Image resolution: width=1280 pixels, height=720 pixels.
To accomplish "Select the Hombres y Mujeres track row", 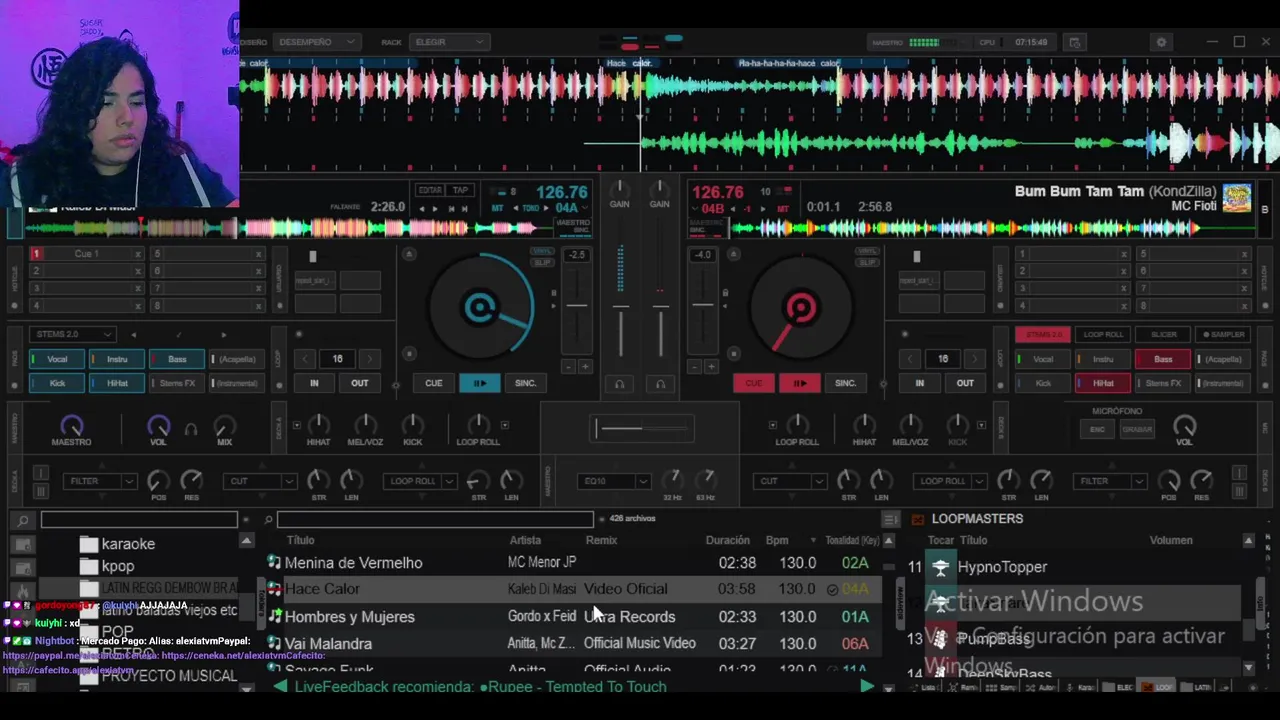I will pyautogui.click(x=573, y=617).
